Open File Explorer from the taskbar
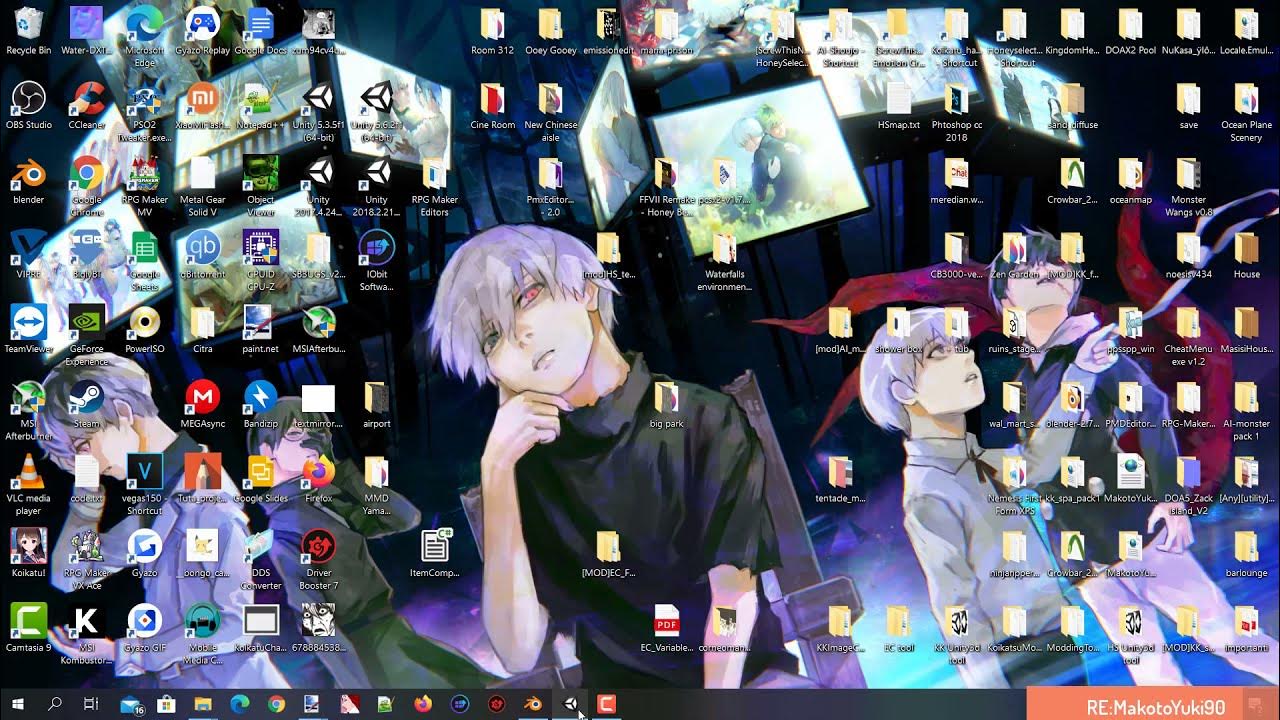The image size is (1280, 720). tap(203, 704)
